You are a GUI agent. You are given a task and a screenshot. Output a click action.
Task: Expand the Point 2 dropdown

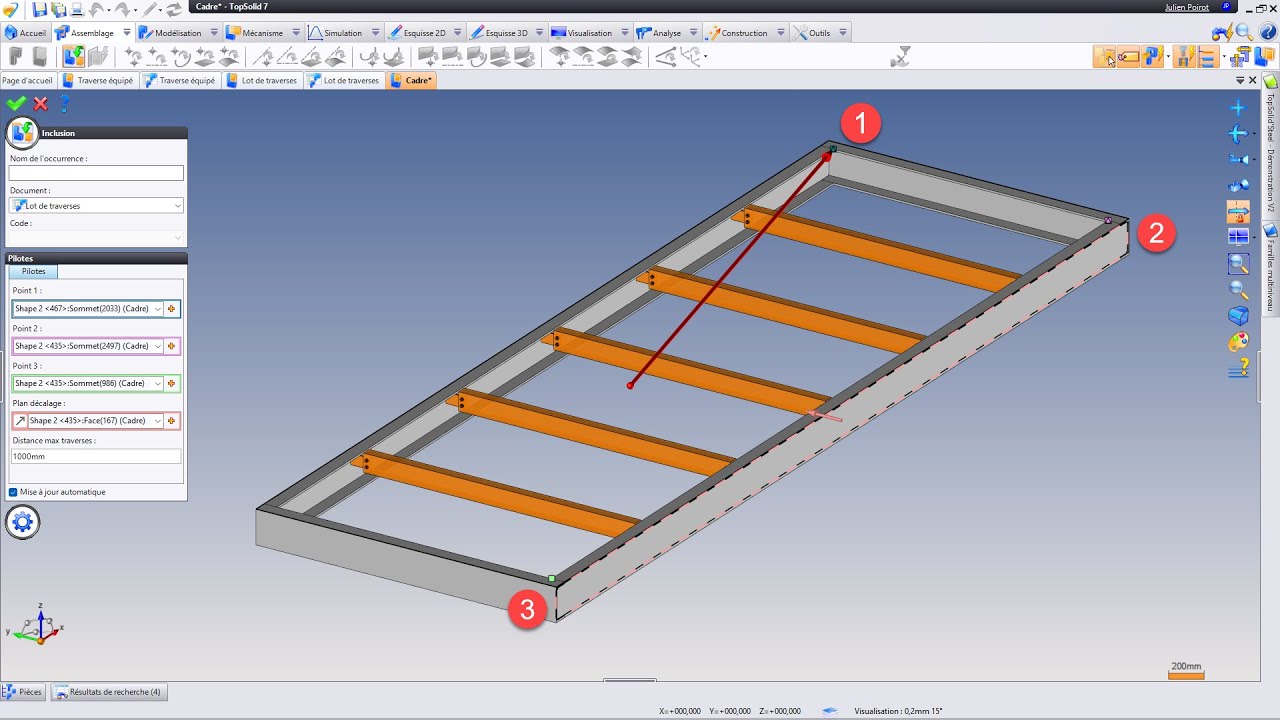[158, 346]
